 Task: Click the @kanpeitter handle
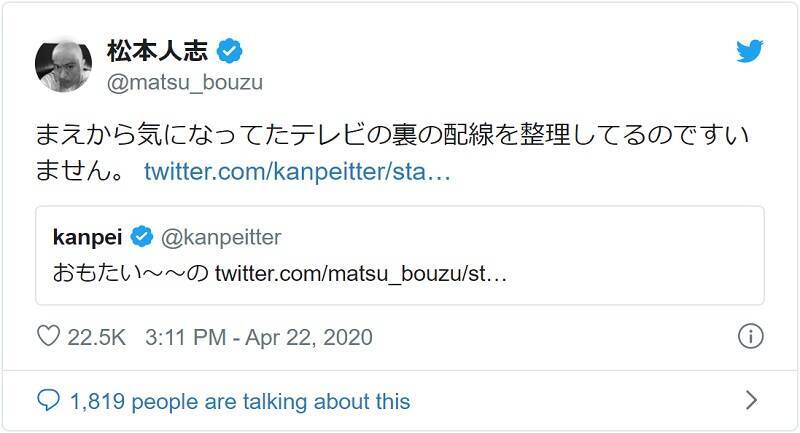tap(220, 237)
